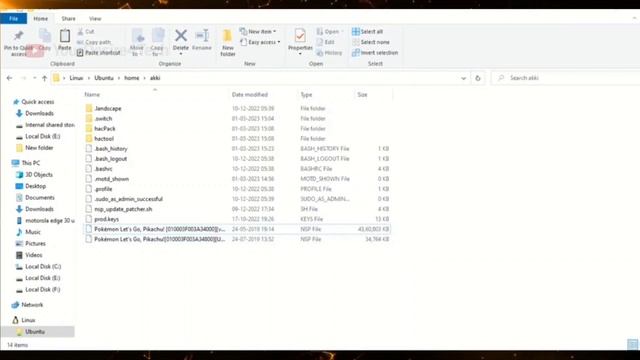
Task: Go up one folder level
Action: [x=44, y=78]
